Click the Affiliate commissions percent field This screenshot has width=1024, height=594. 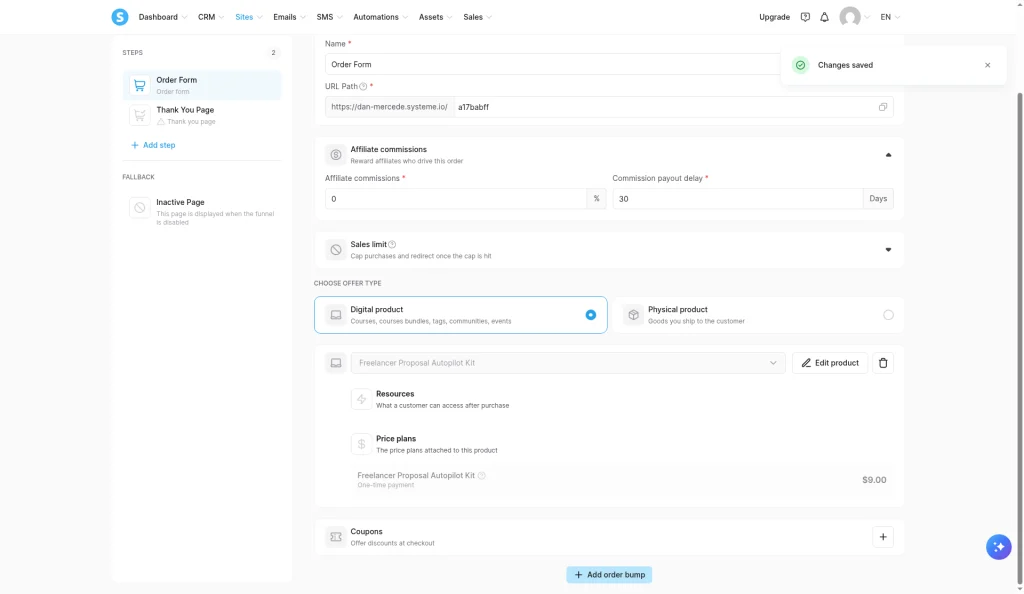pos(456,198)
